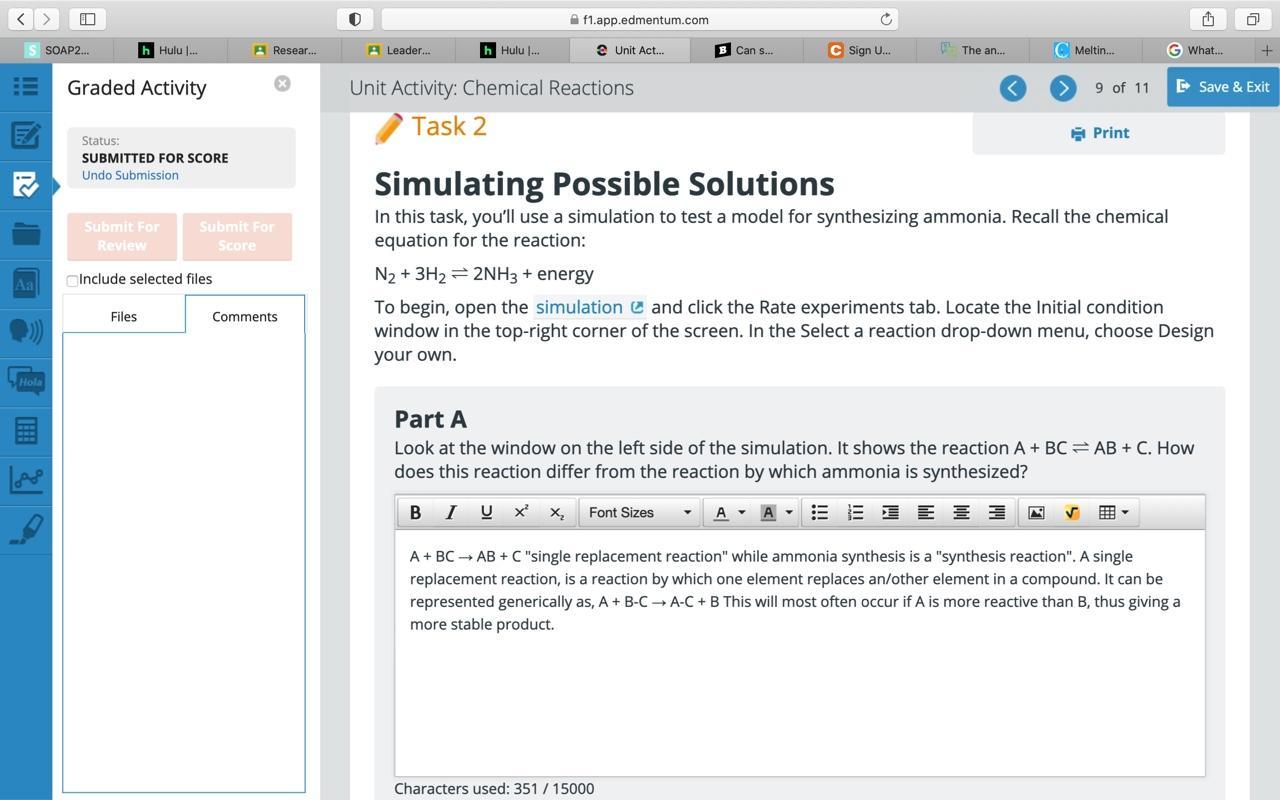The image size is (1280, 800).
Task: Expand the background color dropdown arrow
Action: click(789, 512)
